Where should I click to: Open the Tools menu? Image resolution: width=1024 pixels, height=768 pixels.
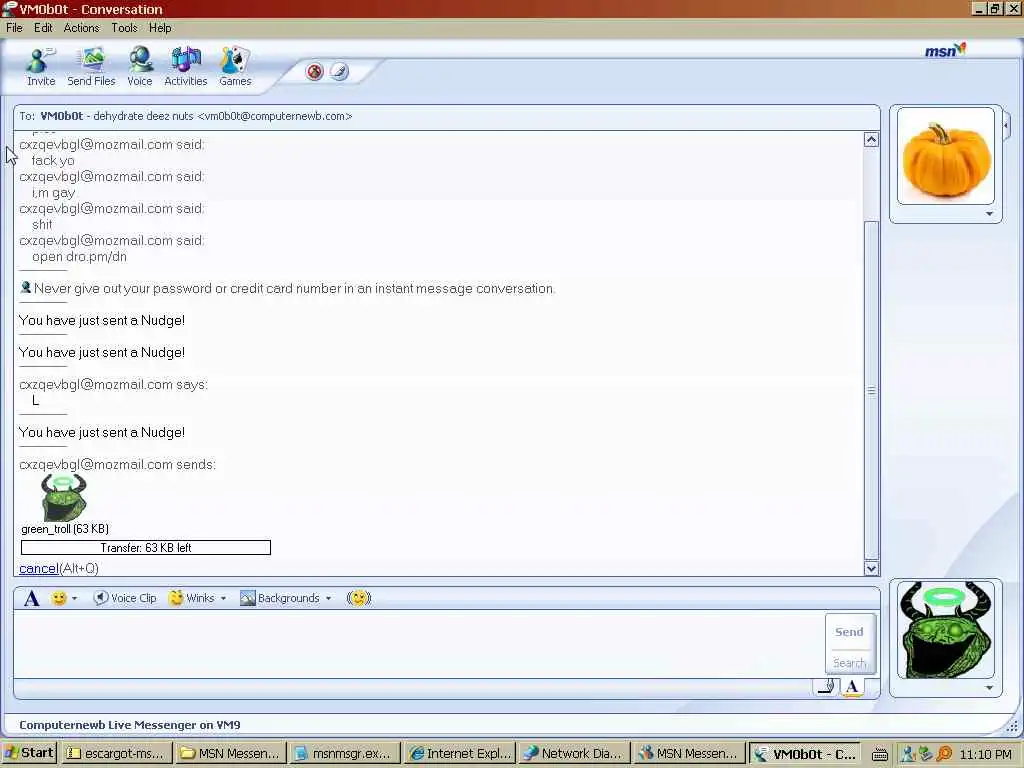[124, 27]
